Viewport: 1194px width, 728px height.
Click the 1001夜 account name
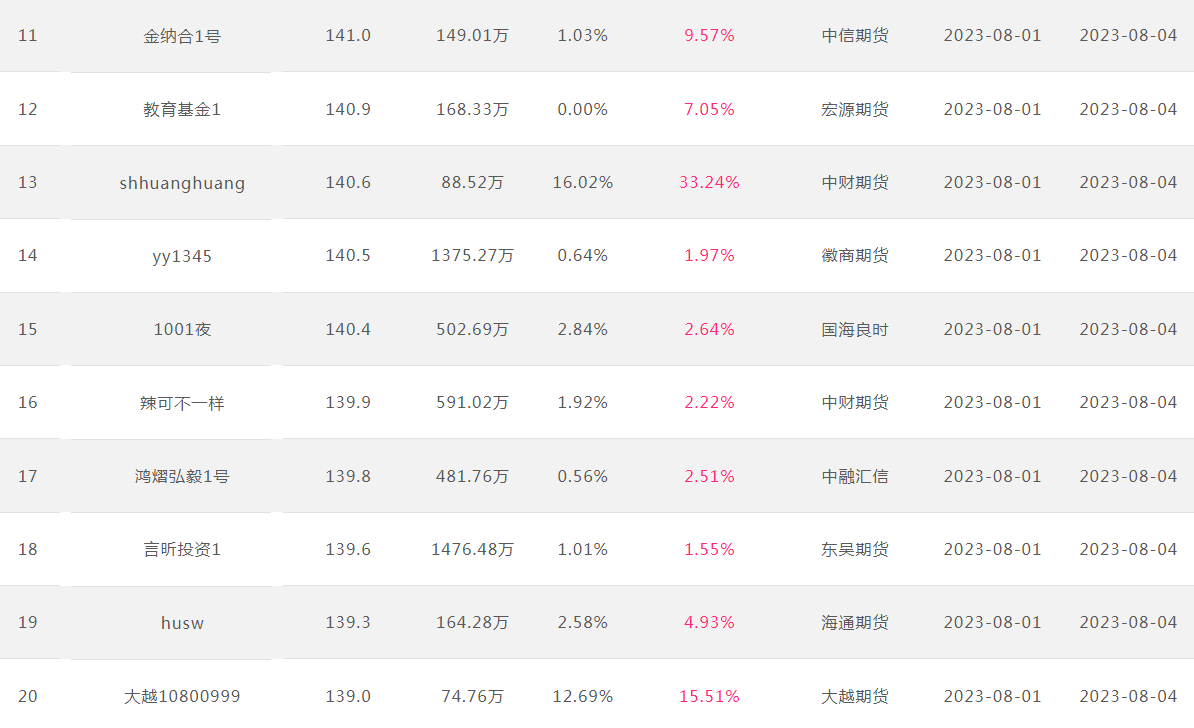coord(182,330)
